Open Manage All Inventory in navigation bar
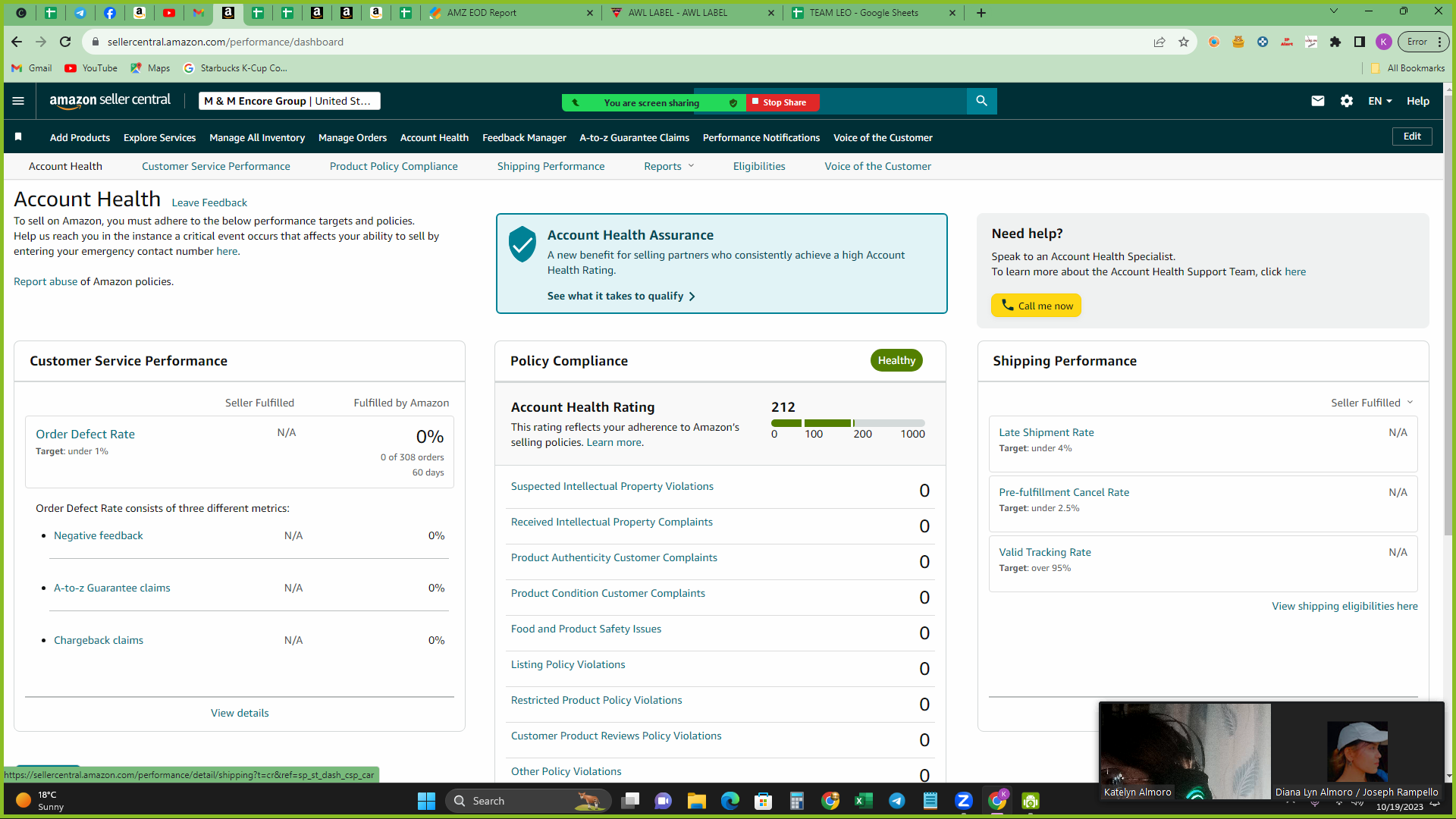1456x819 pixels. (x=257, y=137)
